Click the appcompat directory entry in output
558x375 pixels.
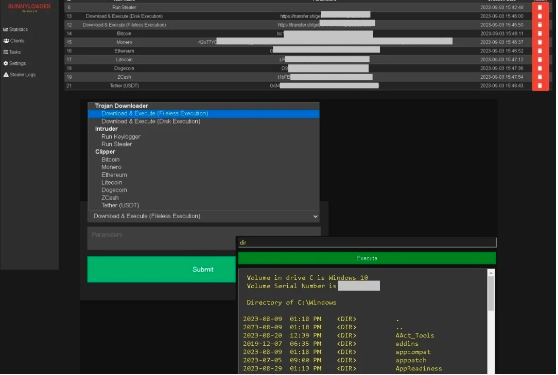coord(413,352)
